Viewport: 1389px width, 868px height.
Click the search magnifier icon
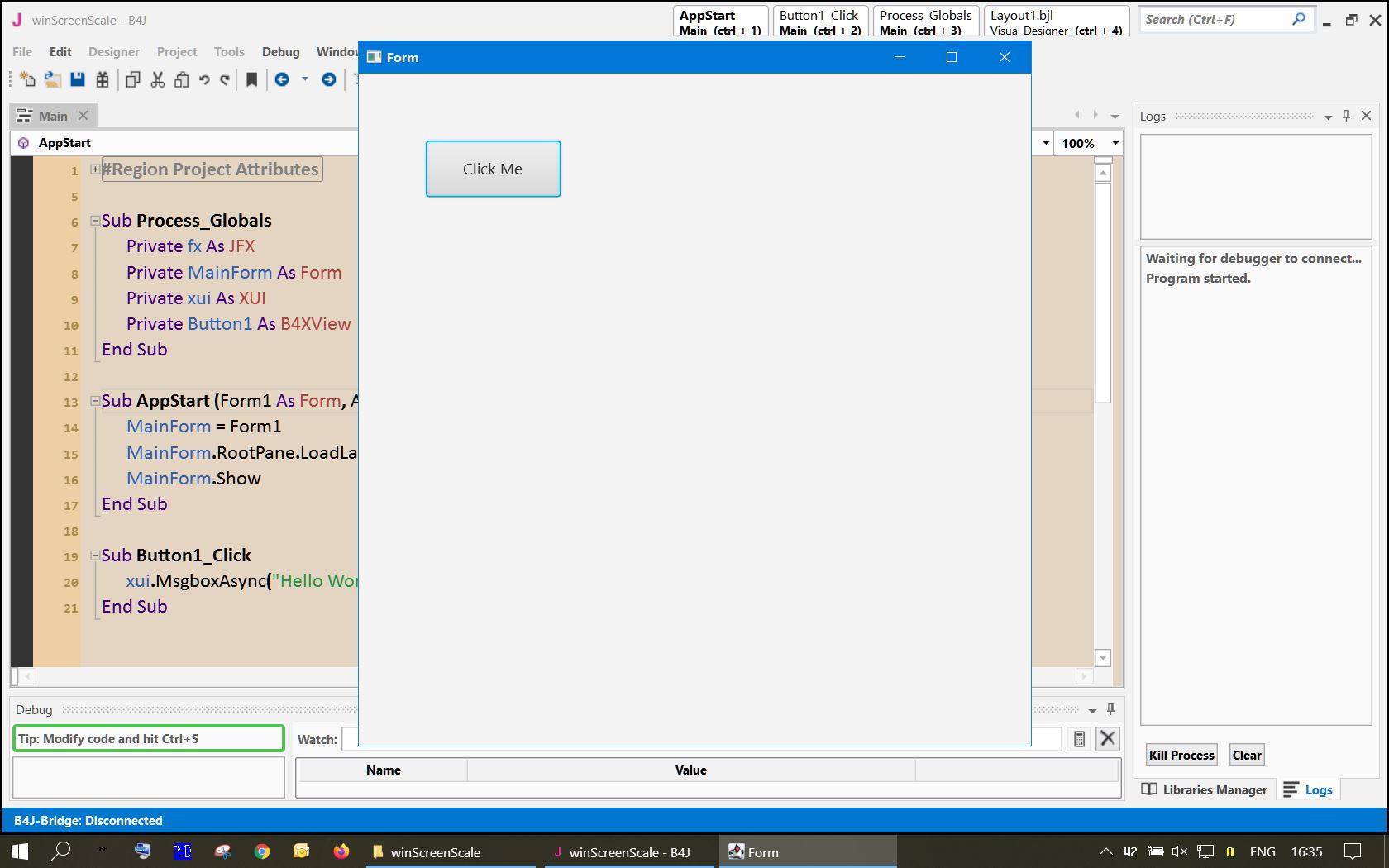click(1299, 19)
